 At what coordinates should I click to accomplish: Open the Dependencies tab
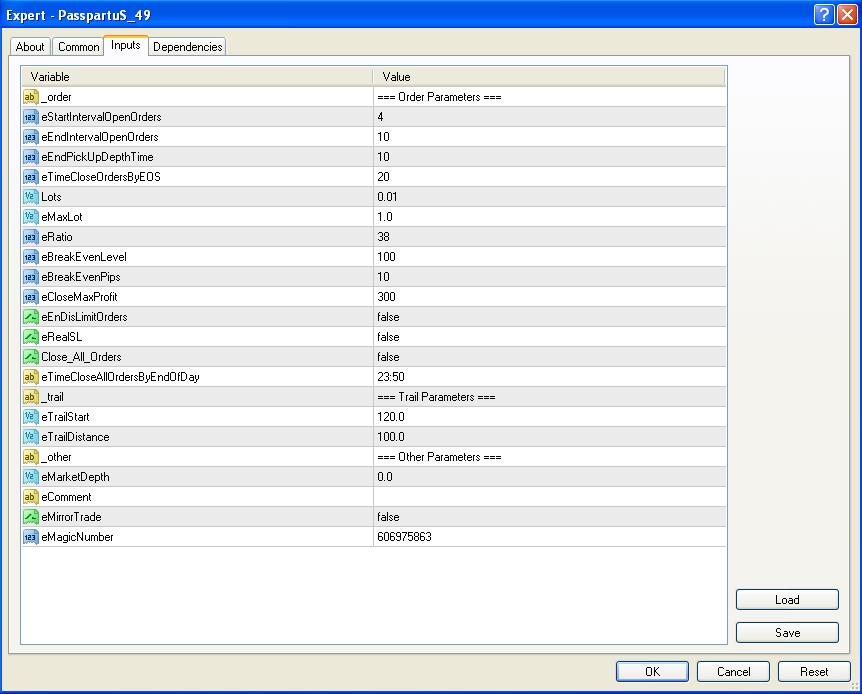[x=187, y=47]
